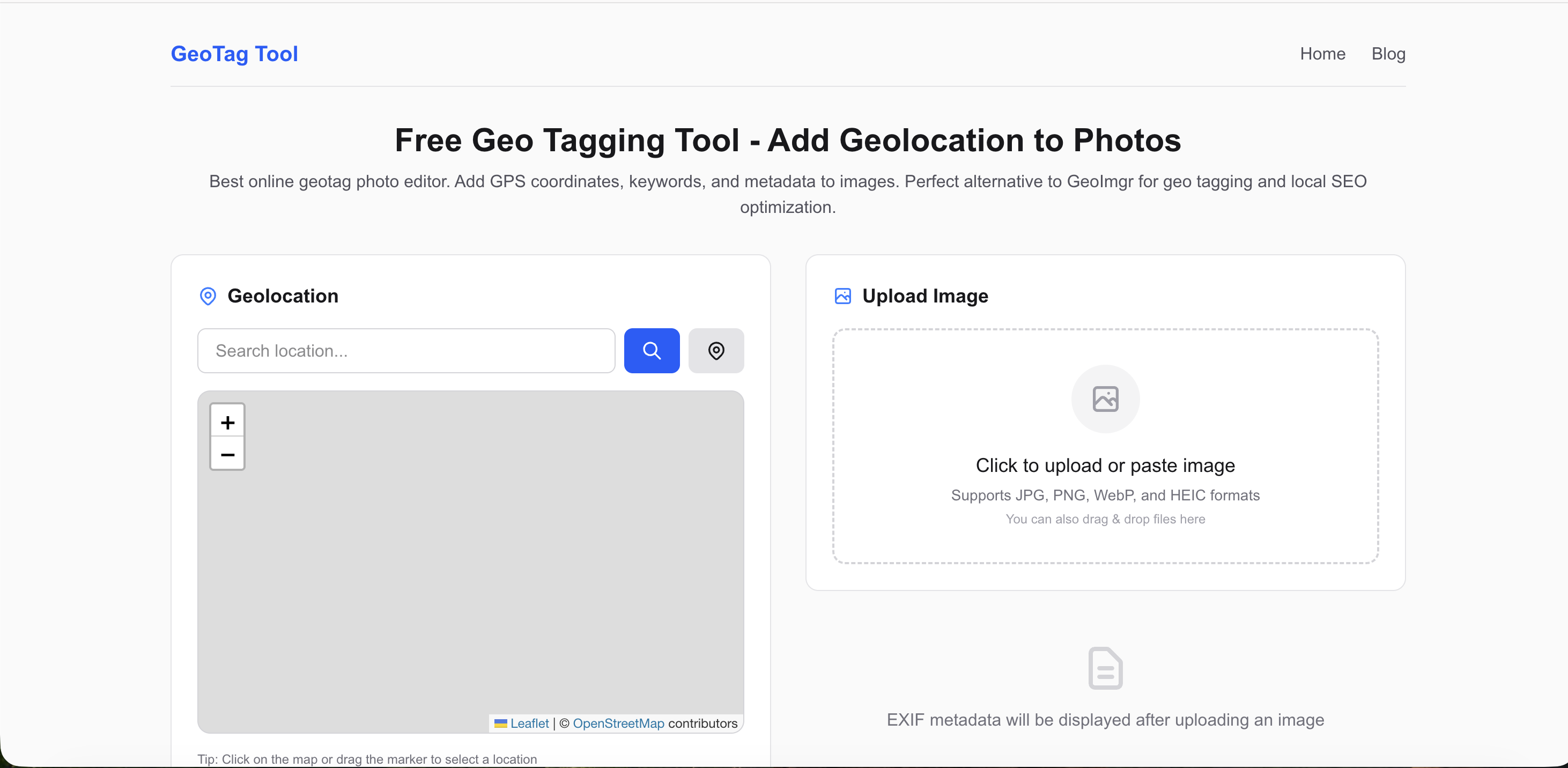Zoom out on the map with minus control
The width and height of the screenshot is (1568, 768).
tap(226, 456)
